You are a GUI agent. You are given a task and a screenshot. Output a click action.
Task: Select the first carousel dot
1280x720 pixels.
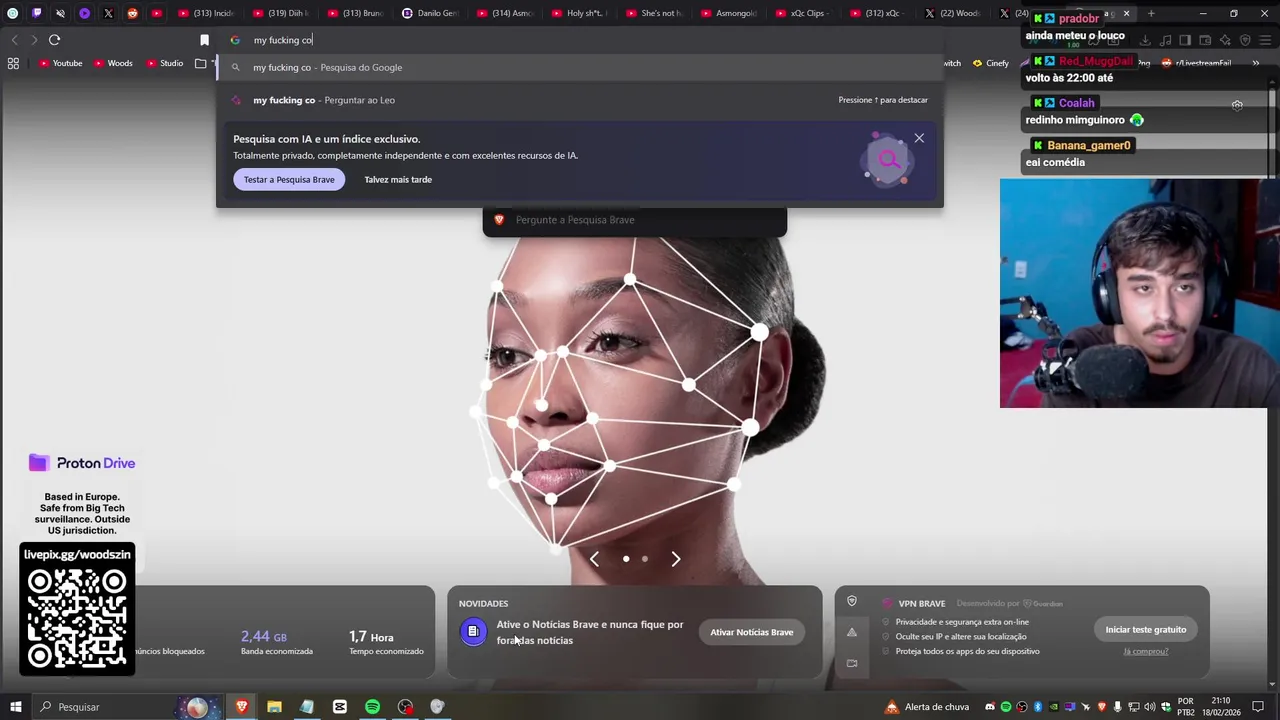pos(626,559)
